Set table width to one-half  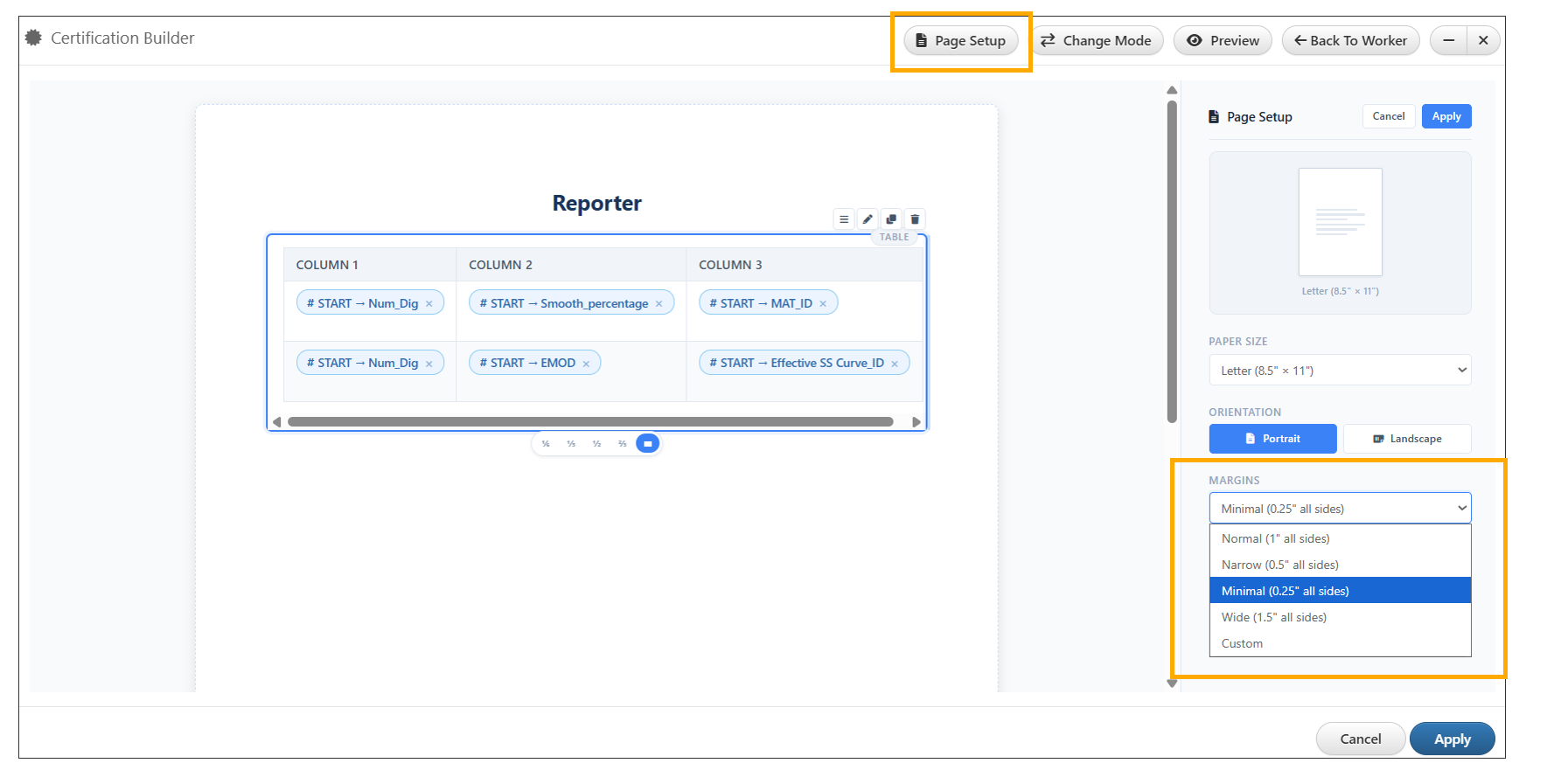coord(596,444)
